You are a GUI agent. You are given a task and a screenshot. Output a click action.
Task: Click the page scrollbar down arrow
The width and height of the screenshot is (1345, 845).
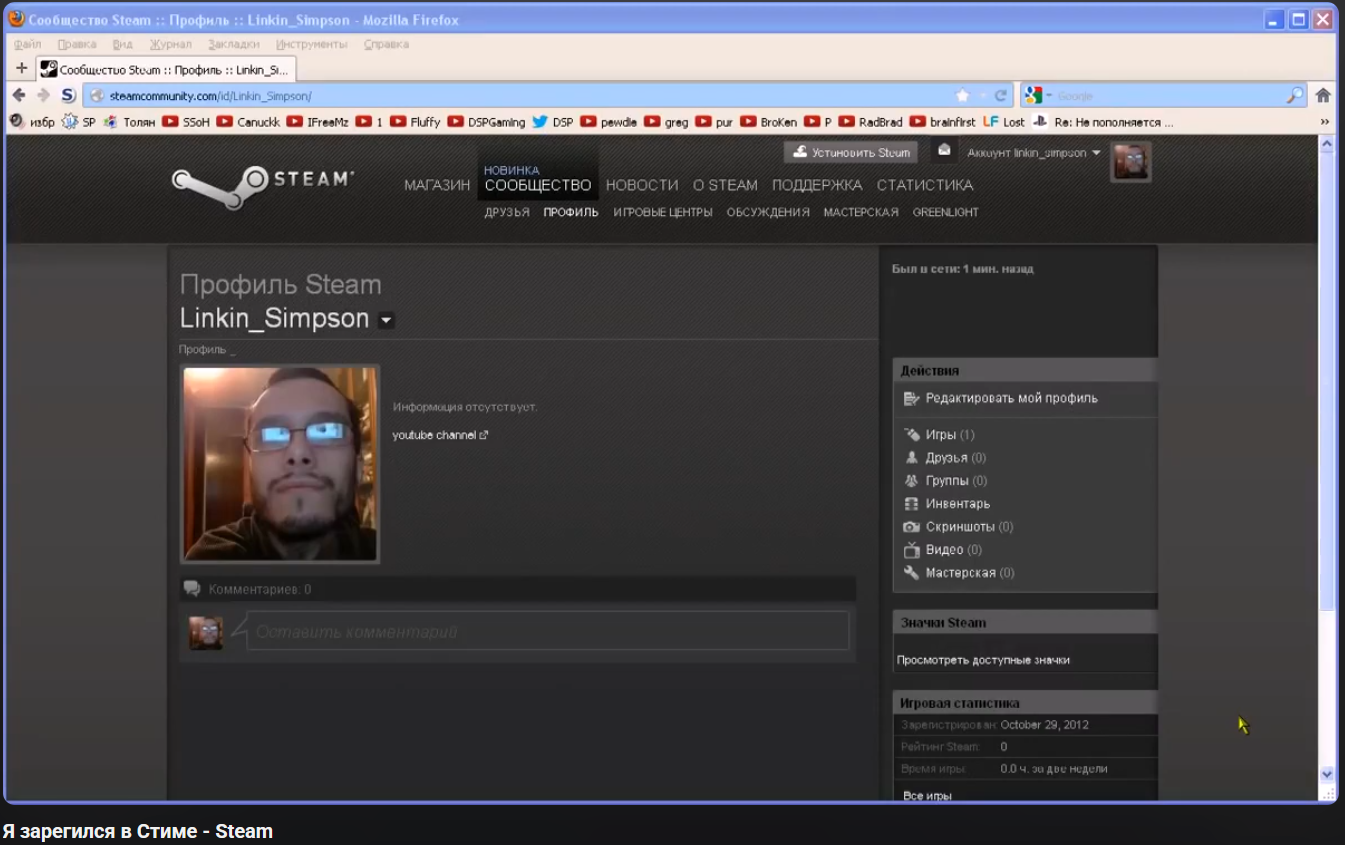(x=1327, y=774)
